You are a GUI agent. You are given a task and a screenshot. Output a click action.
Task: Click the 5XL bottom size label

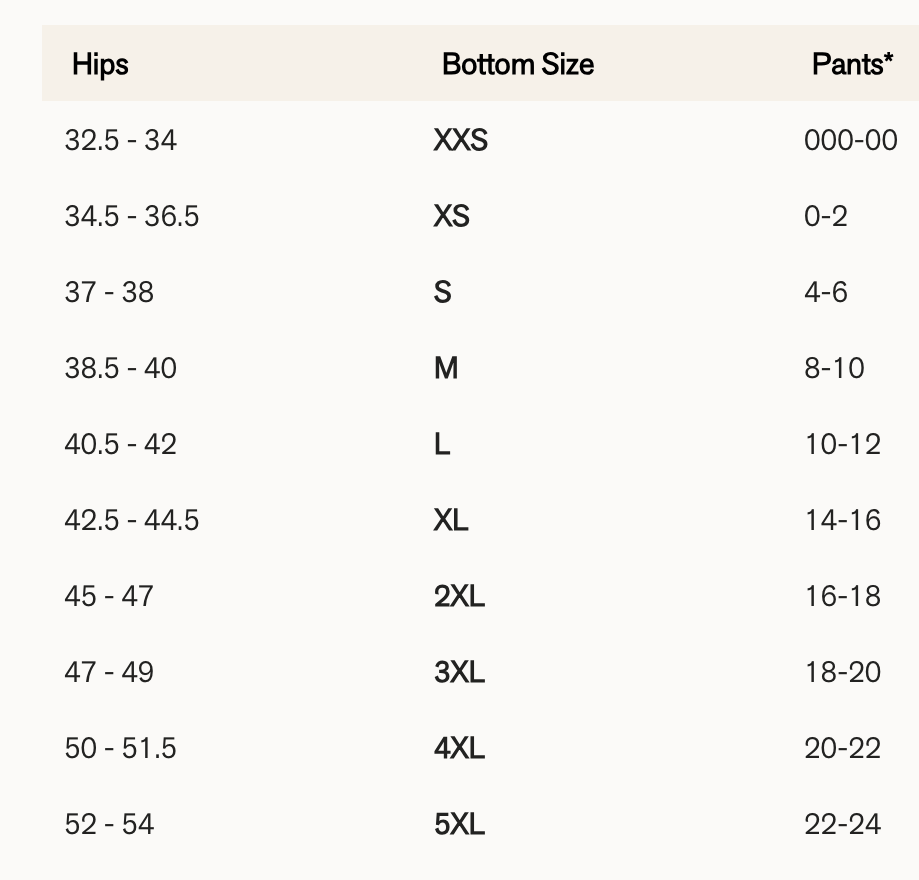coord(459,824)
